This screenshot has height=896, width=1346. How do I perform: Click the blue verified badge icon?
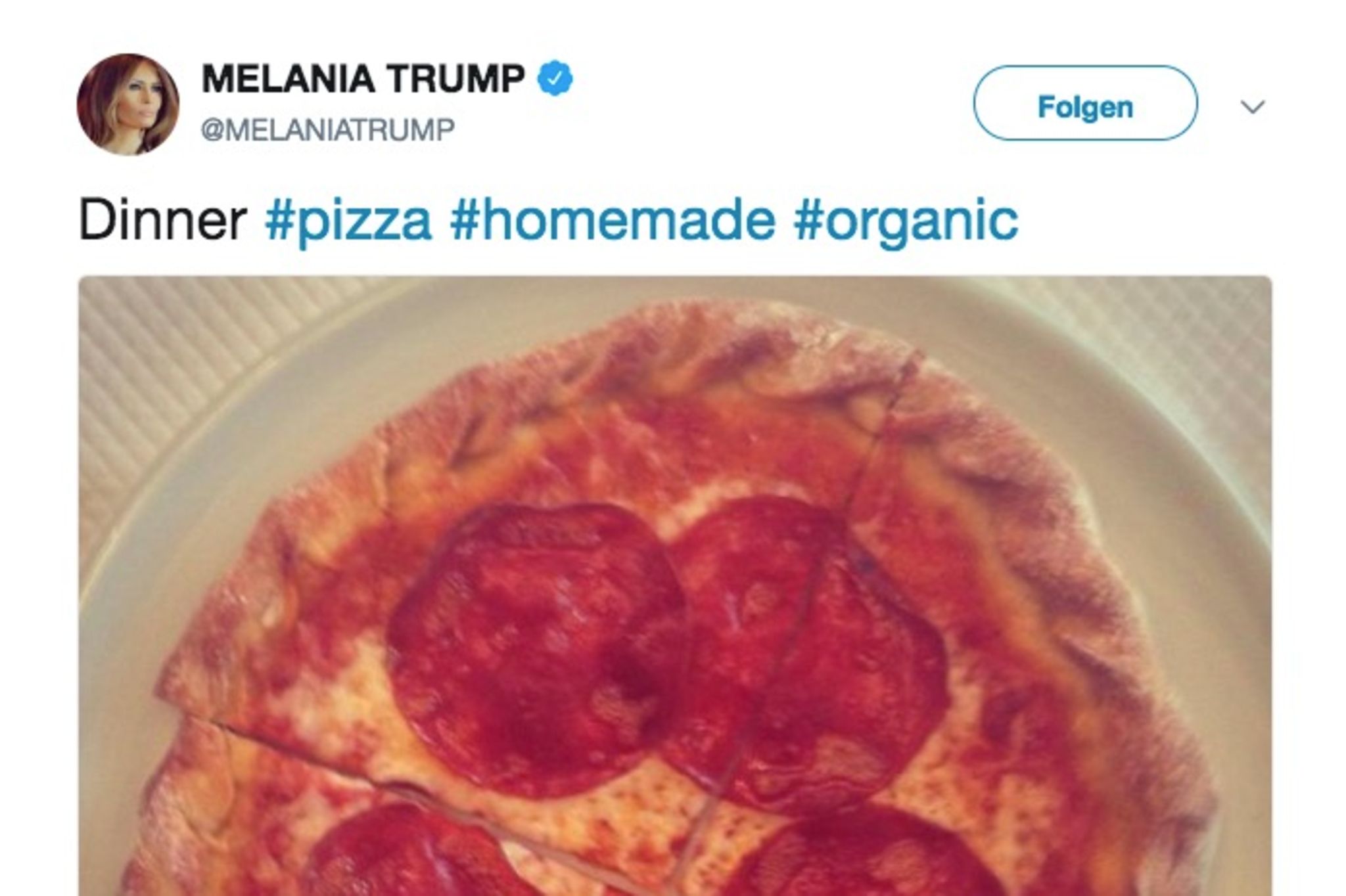555,79
